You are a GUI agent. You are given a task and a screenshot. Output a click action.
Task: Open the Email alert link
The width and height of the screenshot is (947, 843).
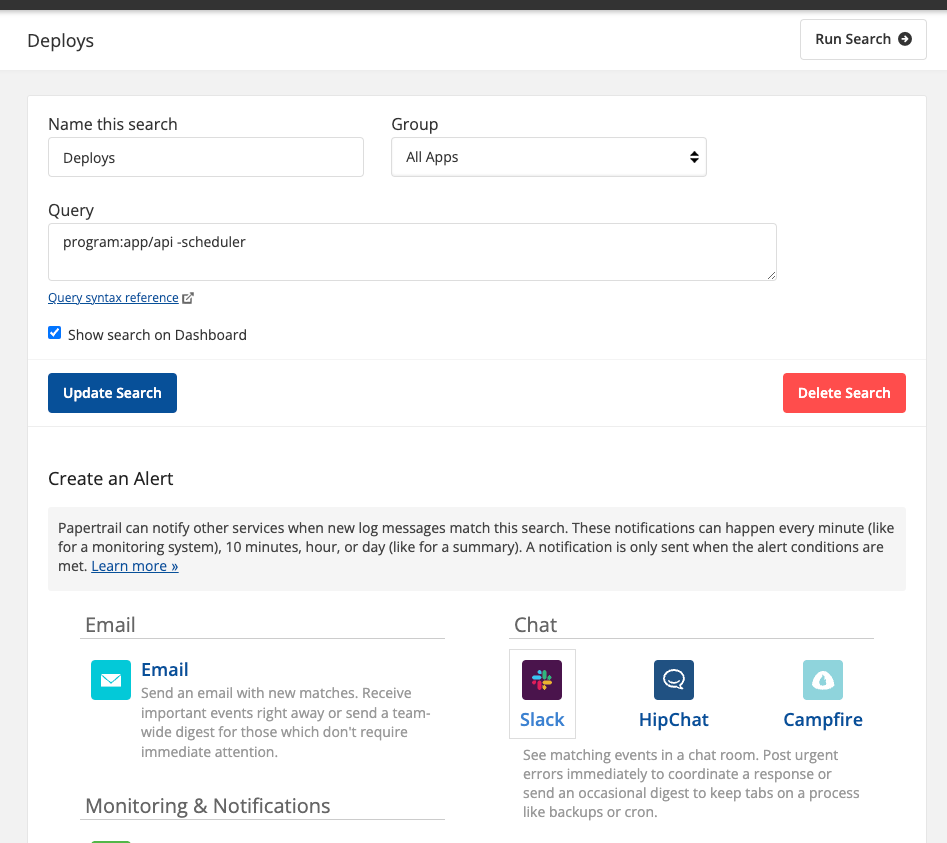pos(165,669)
